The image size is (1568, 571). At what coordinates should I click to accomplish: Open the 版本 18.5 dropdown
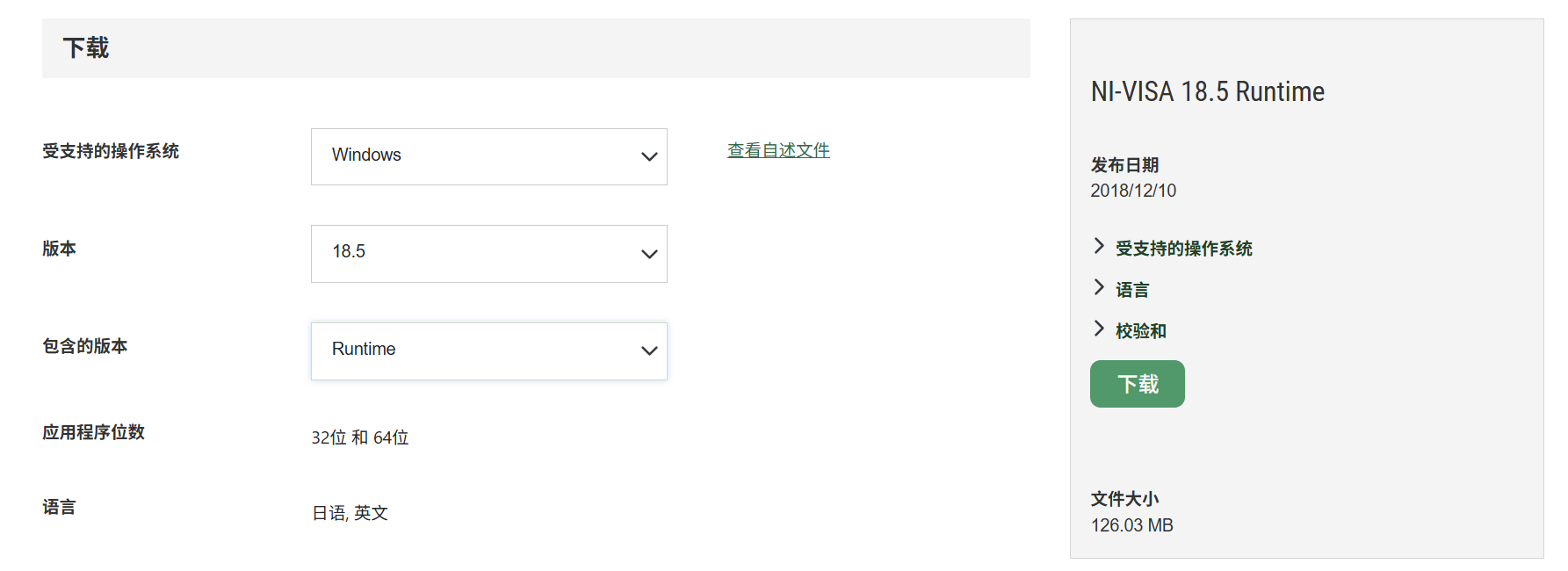coord(488,254)
